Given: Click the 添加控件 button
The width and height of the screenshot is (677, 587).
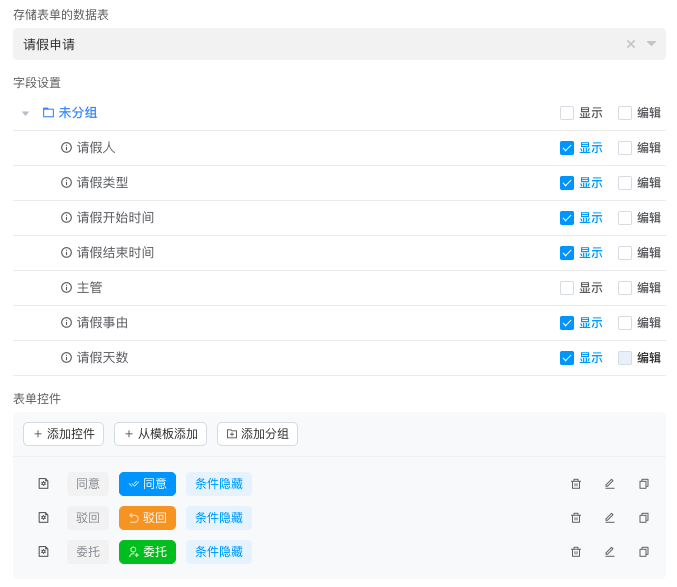Looking at the screenshot, I should tap(64, 434).
